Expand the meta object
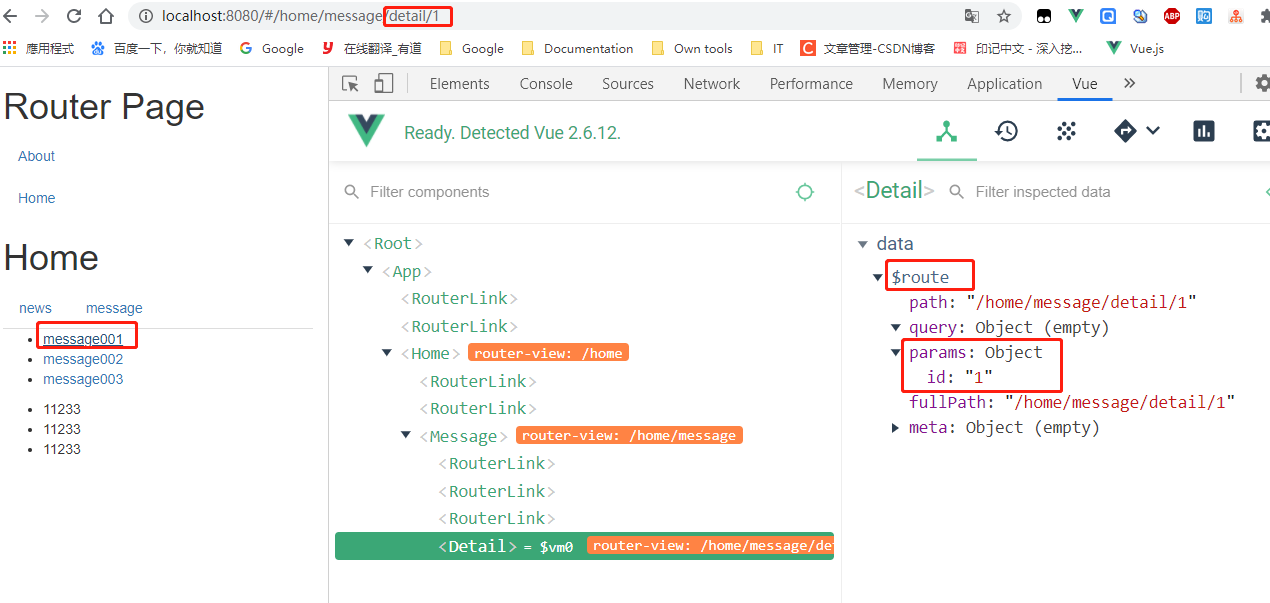This screenshot has width=1270, height=603. coord(896,427)
